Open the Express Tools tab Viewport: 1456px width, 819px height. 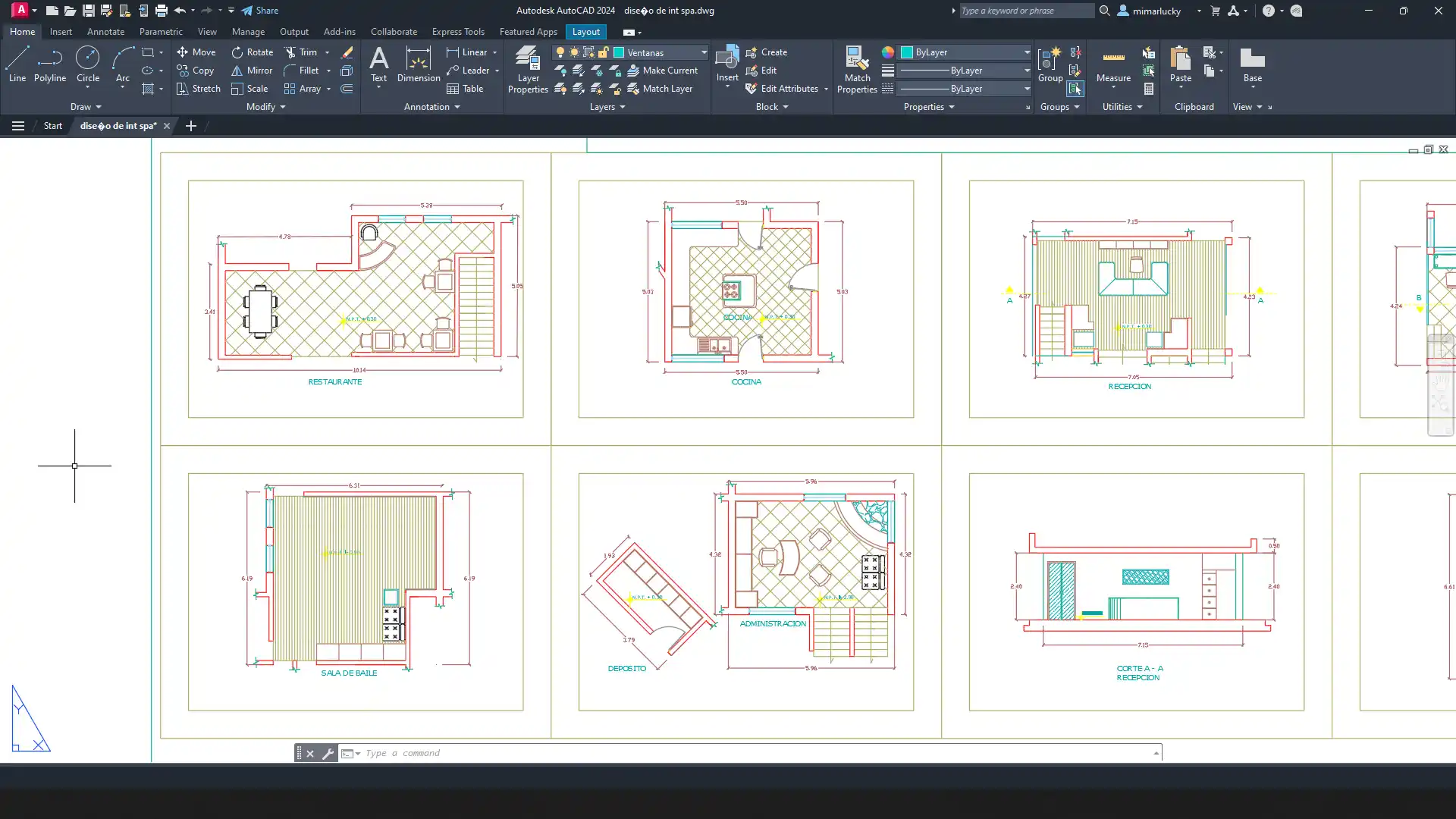(x=457, y=32)
